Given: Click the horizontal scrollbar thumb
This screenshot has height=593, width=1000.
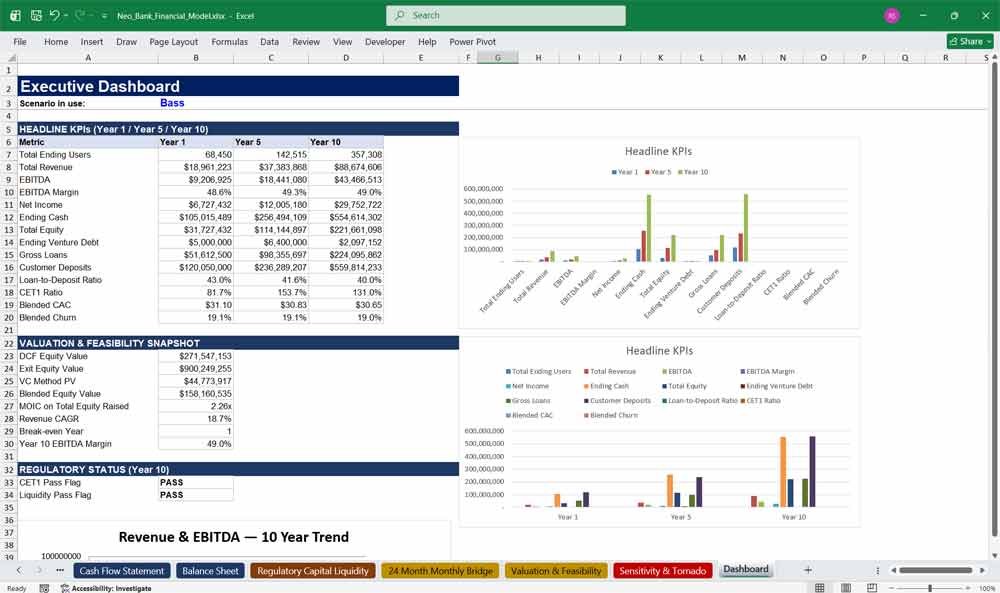Looking at the screenshot, I should point(936,570).
